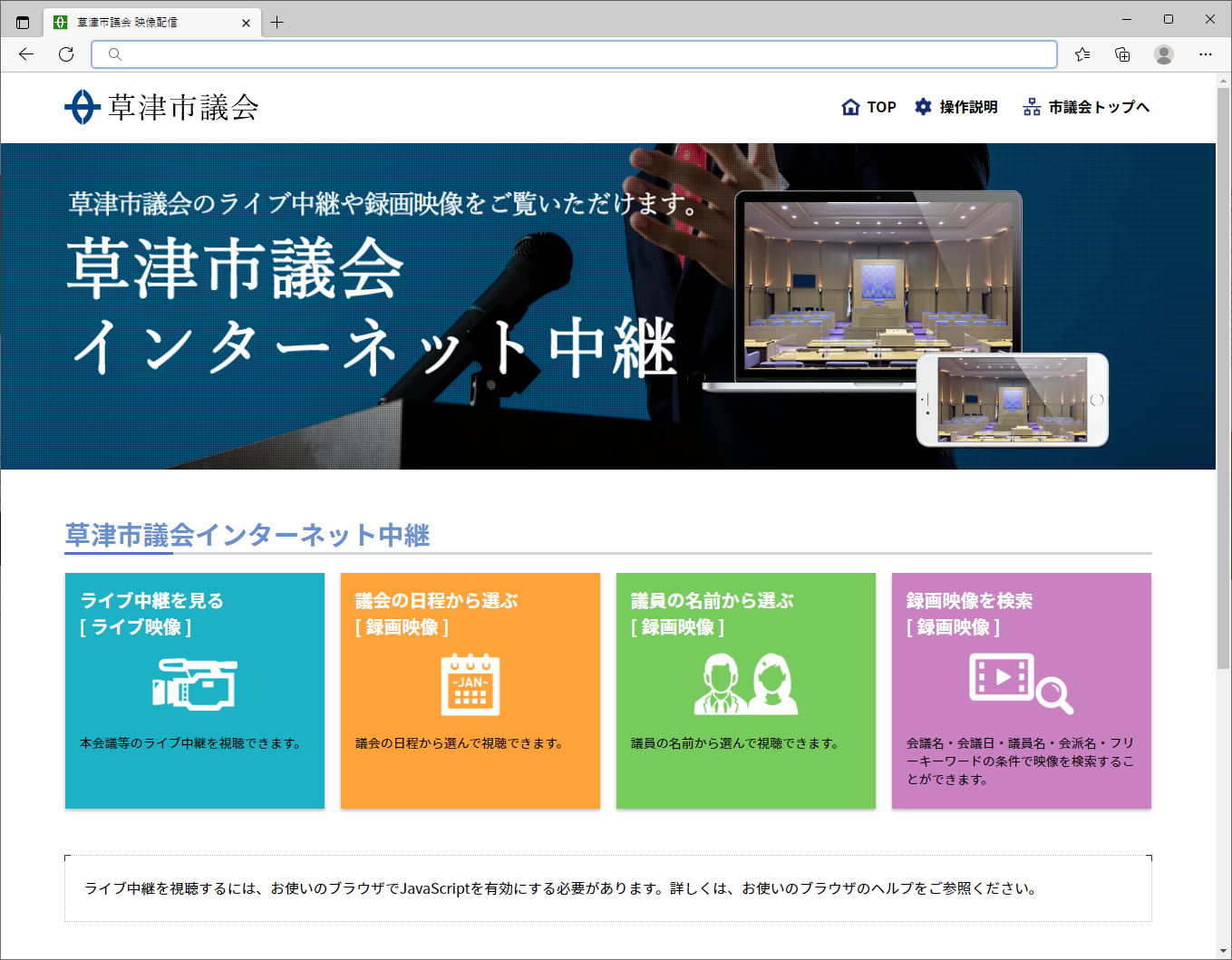Click the JavaScript notice text
The width and height of the screenshot is (1232, 960).
(x=560, y=888)
